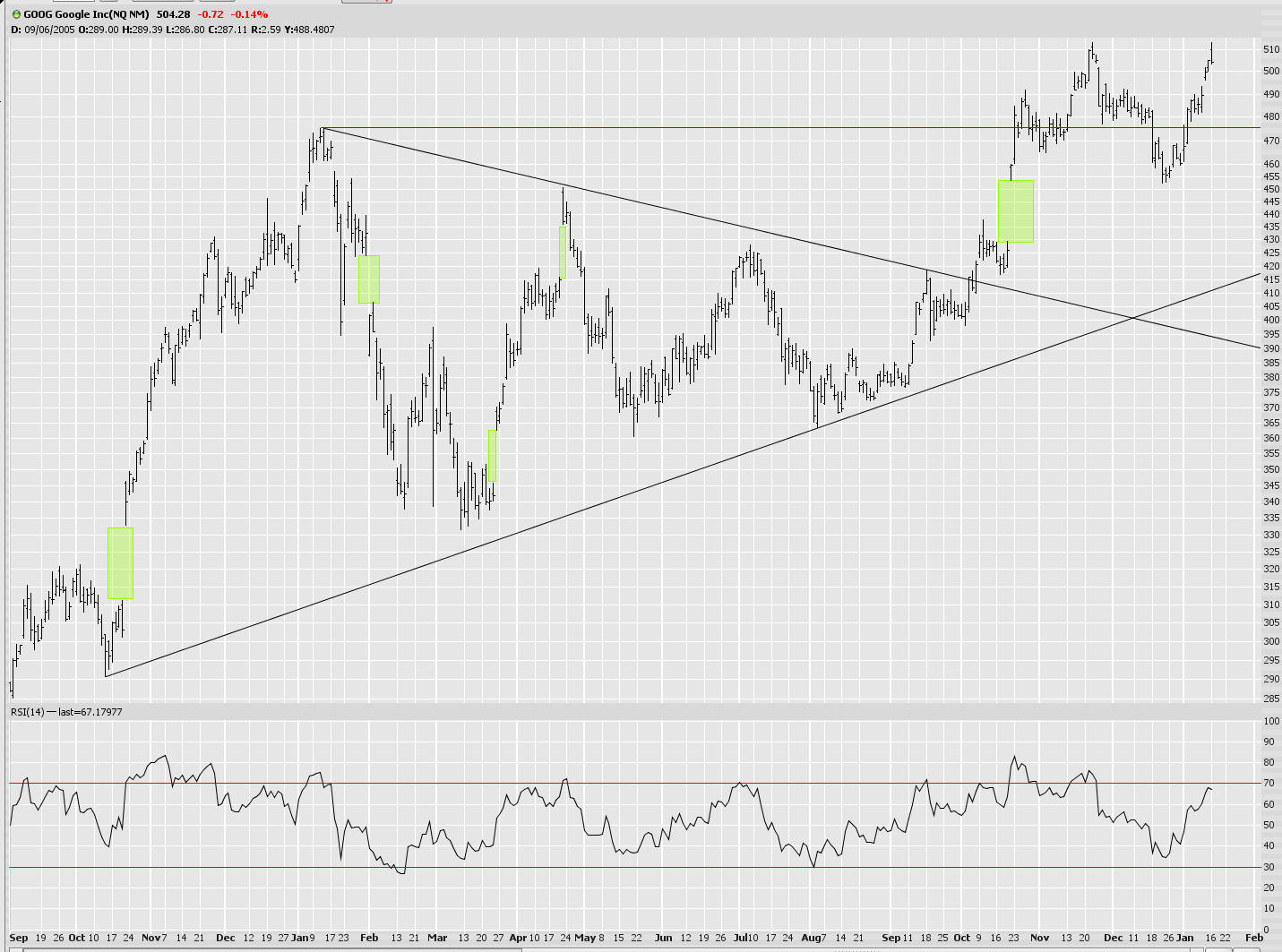Click the red percent change -0.14%
Image resolution: width=1282 pixels, height=952 pixels.
[x=249, y=14]
